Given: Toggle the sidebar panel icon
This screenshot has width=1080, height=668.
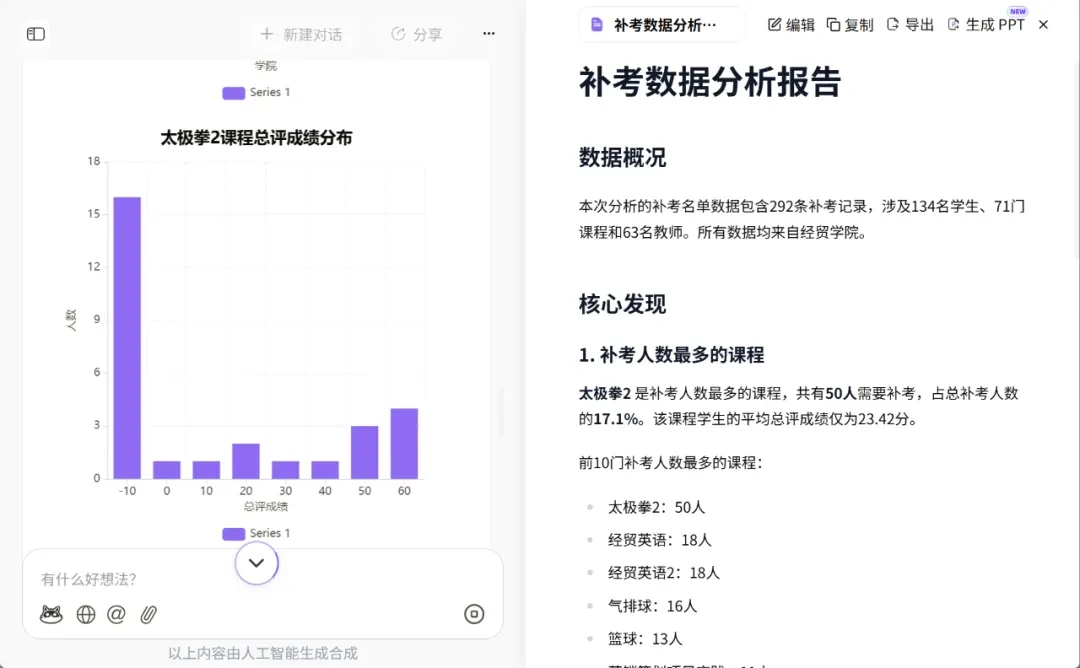Looking at the screenshot, I should (x=36, y=34).
